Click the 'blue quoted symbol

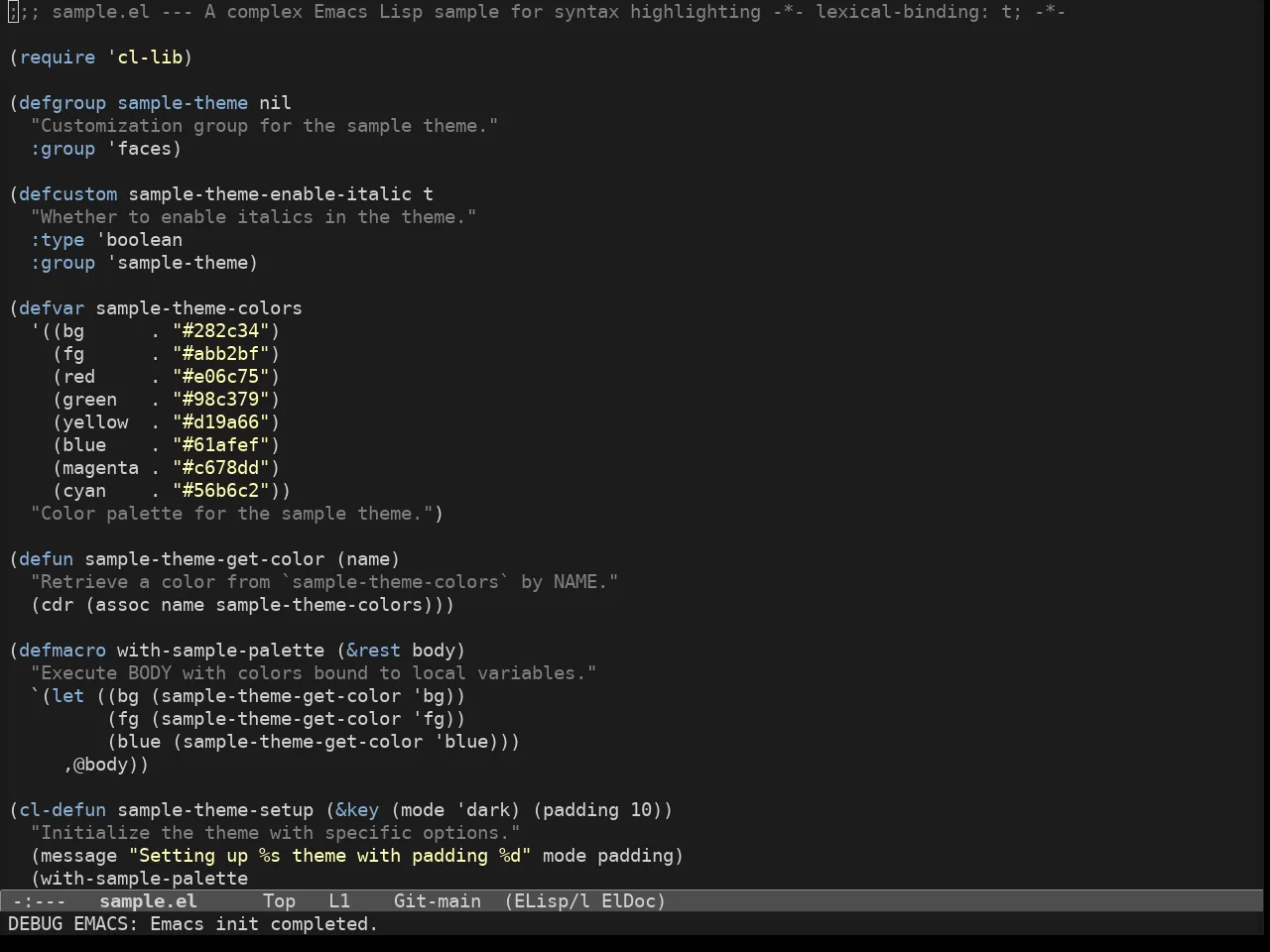pos(460,742)
